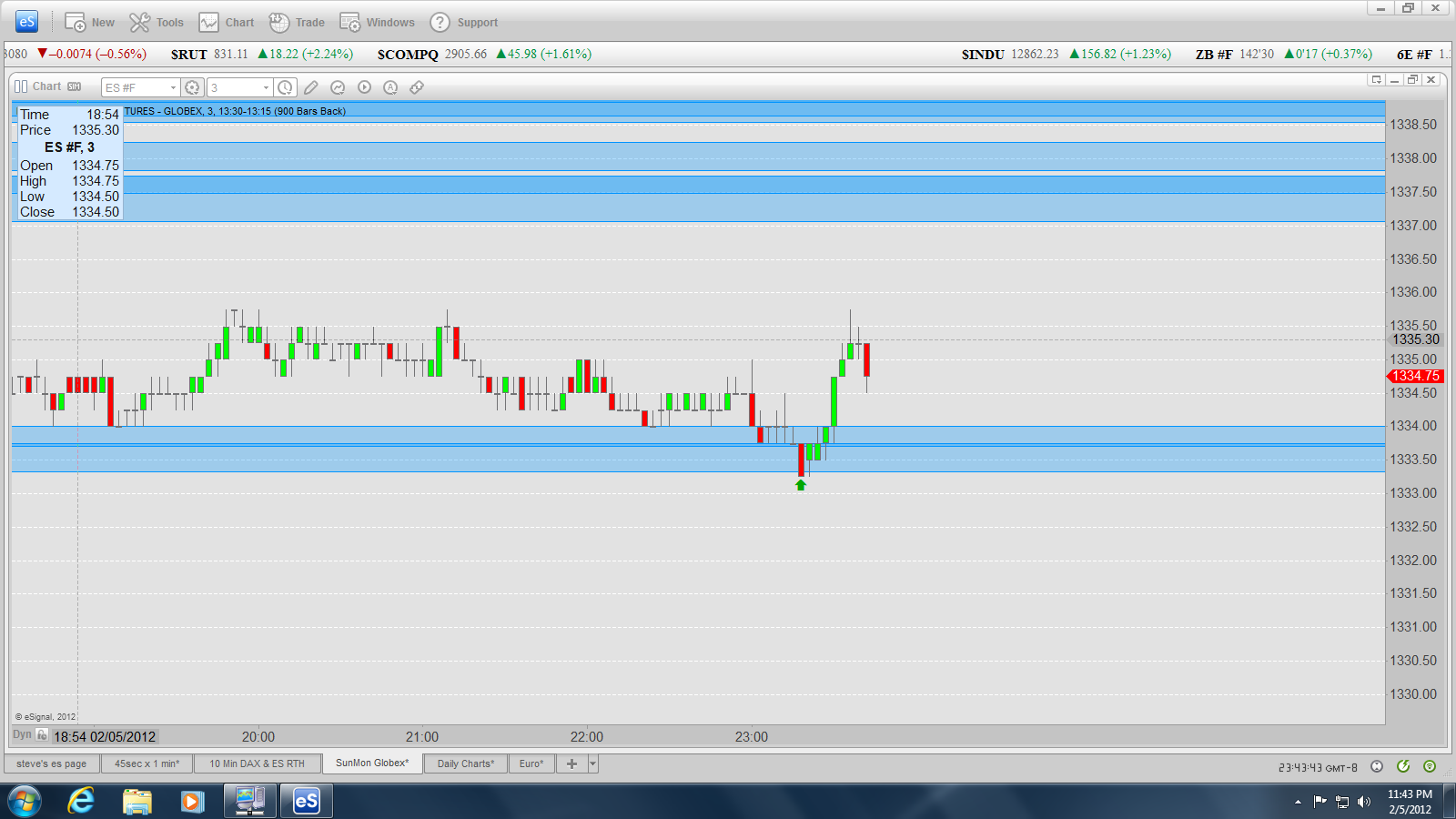Click the ZB #F ticker symbol
Image resolution: width=1456 pixels, height=819 pixels.
point(1214,55)
